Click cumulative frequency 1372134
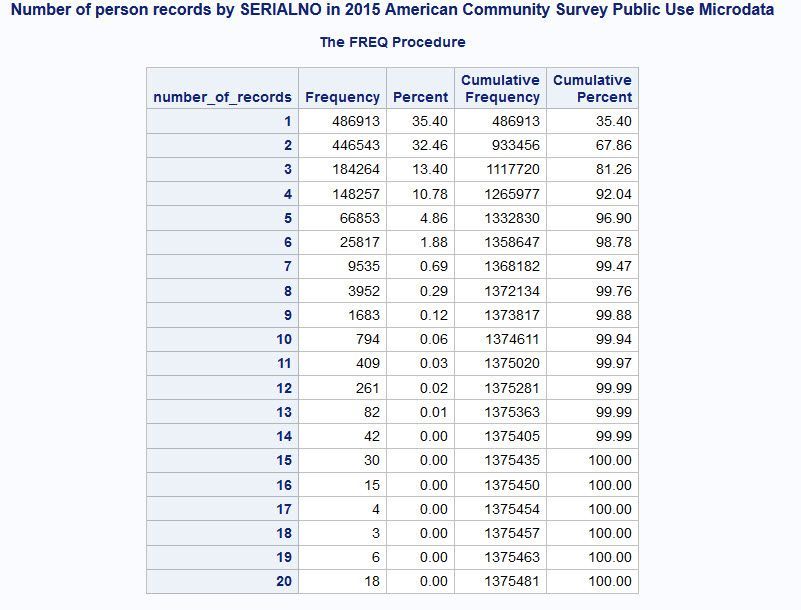Viewport: 801px width, 610px height. coord(512,291)
